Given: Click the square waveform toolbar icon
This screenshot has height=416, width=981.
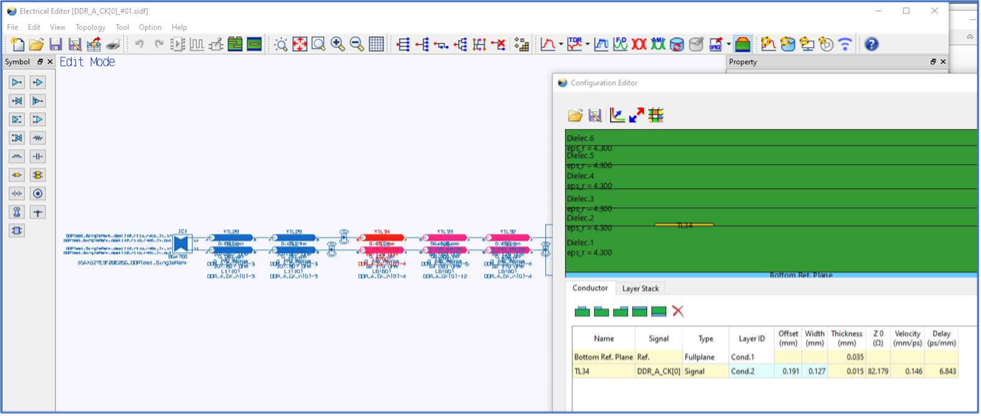Looking at the screenshot, I should click(x=197, y=44).
